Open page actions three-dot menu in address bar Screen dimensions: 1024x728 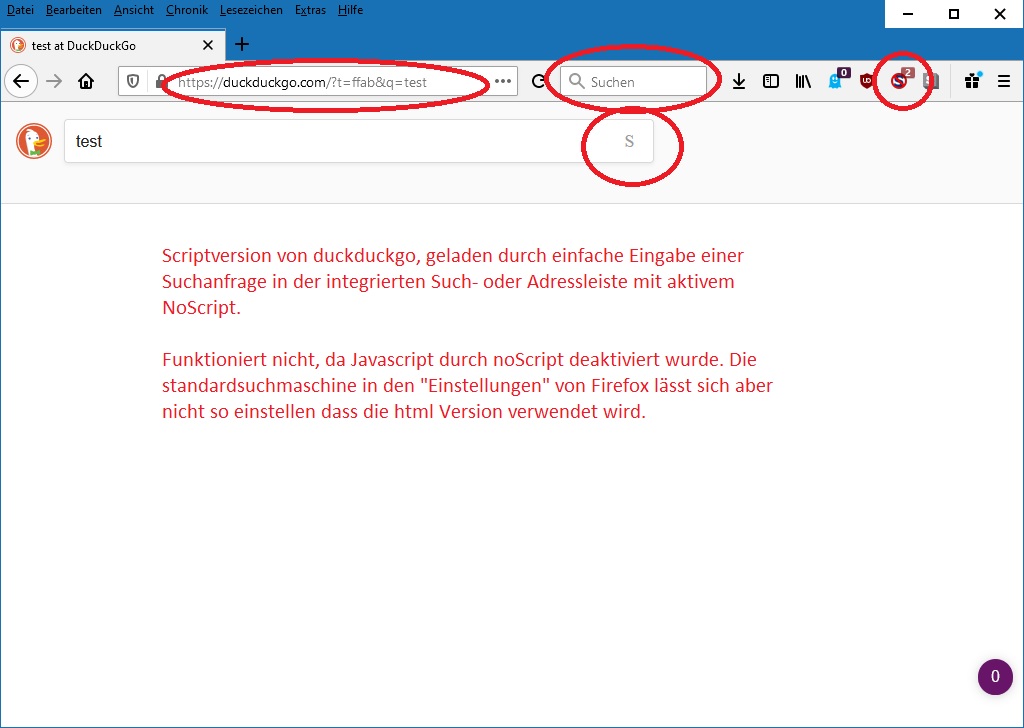point(503,82)
